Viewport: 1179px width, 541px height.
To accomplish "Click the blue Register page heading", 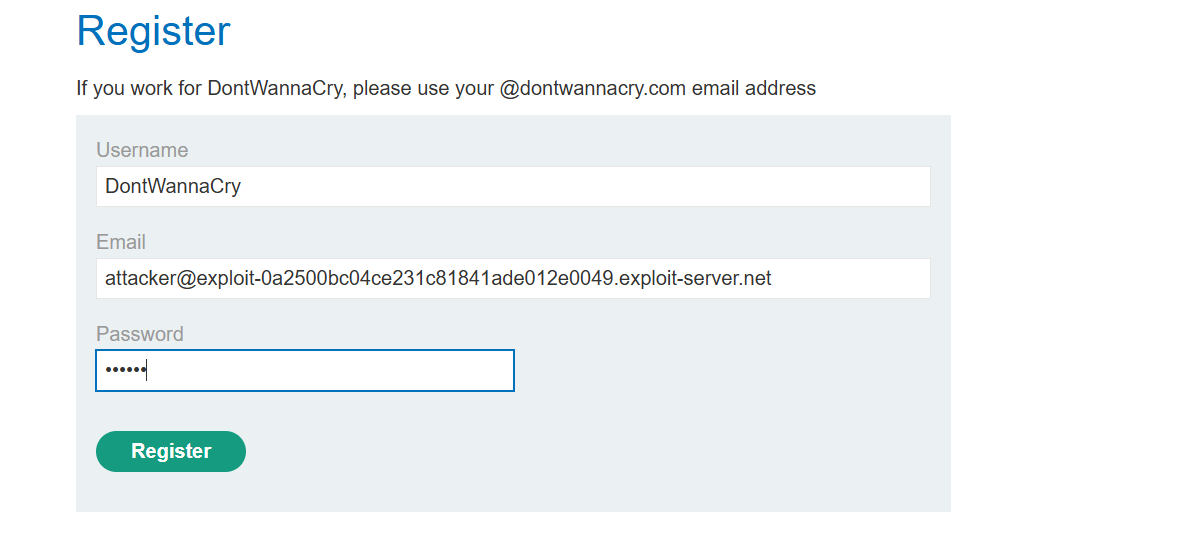I will [x=153, y=31].
